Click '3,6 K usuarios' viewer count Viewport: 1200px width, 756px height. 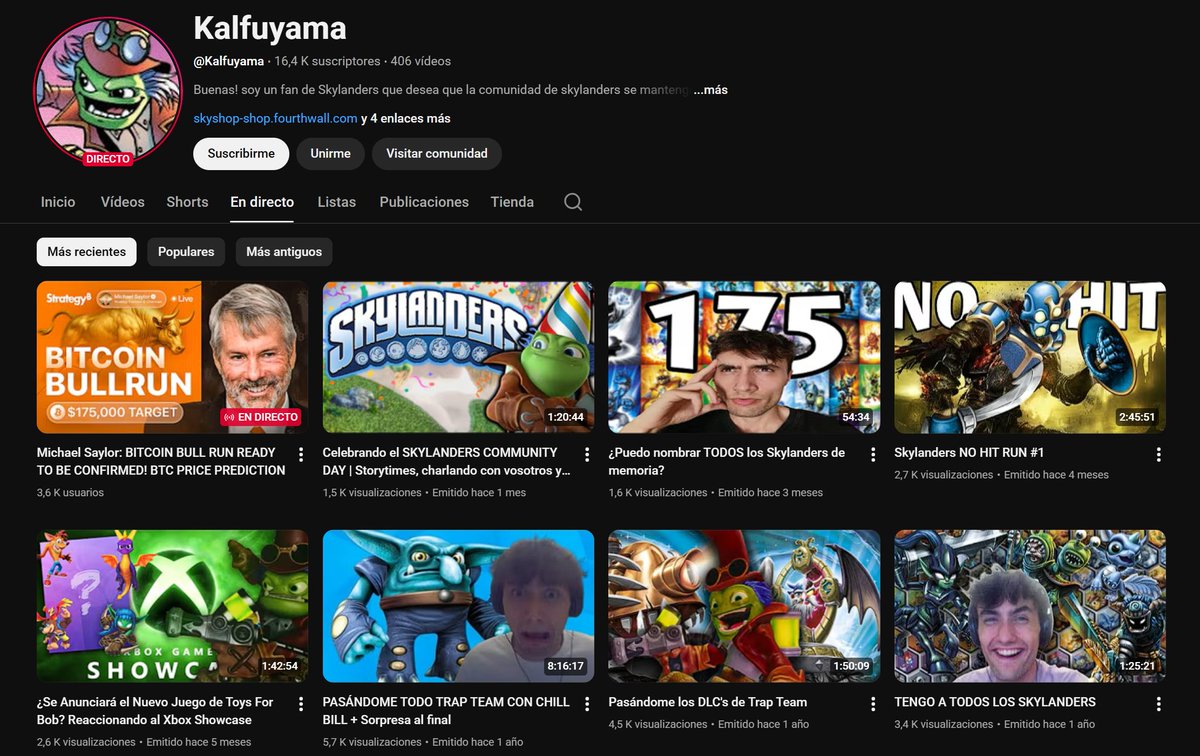coord(70,492)
